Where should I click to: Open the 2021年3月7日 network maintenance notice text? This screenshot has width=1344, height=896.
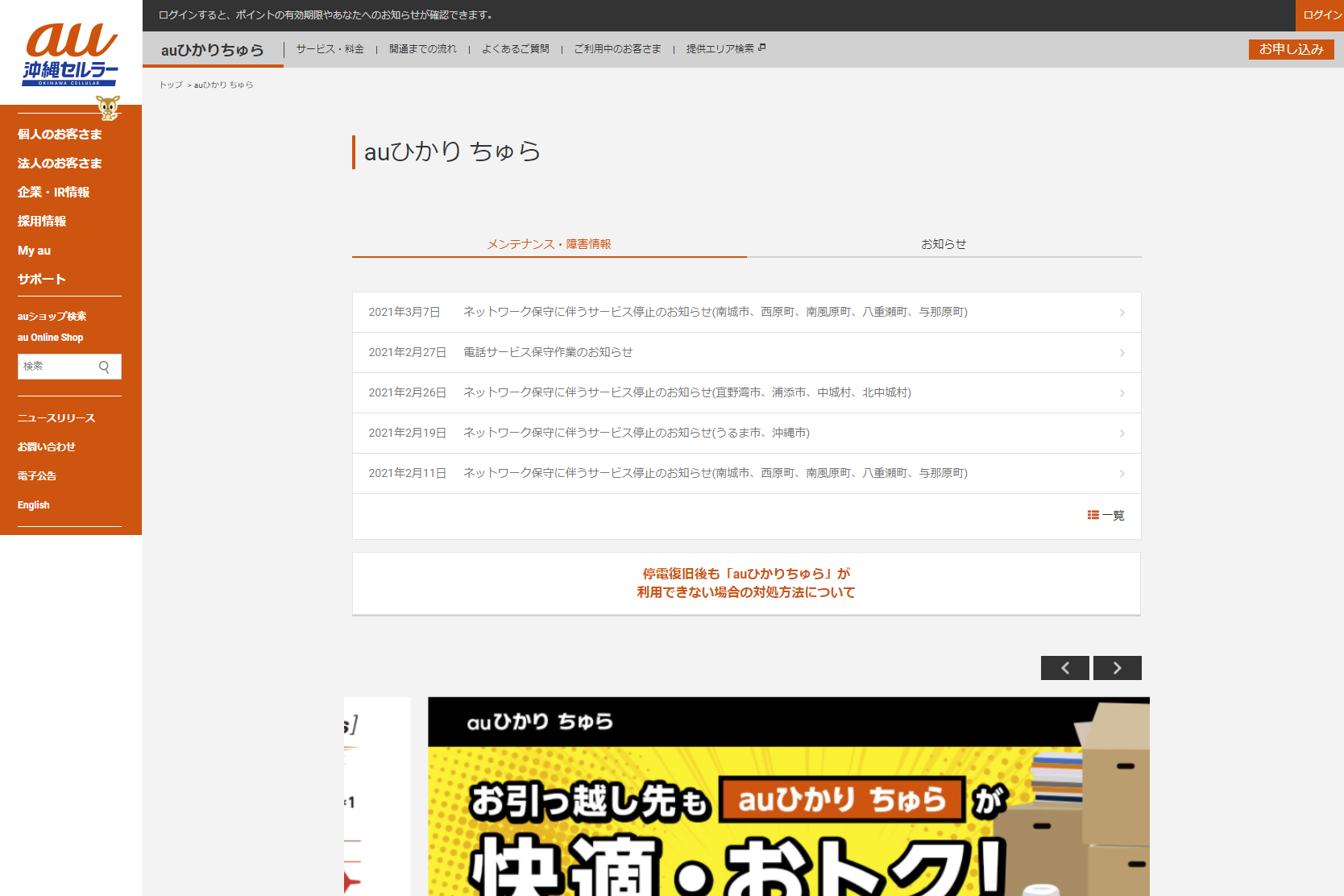coord(716,312)
